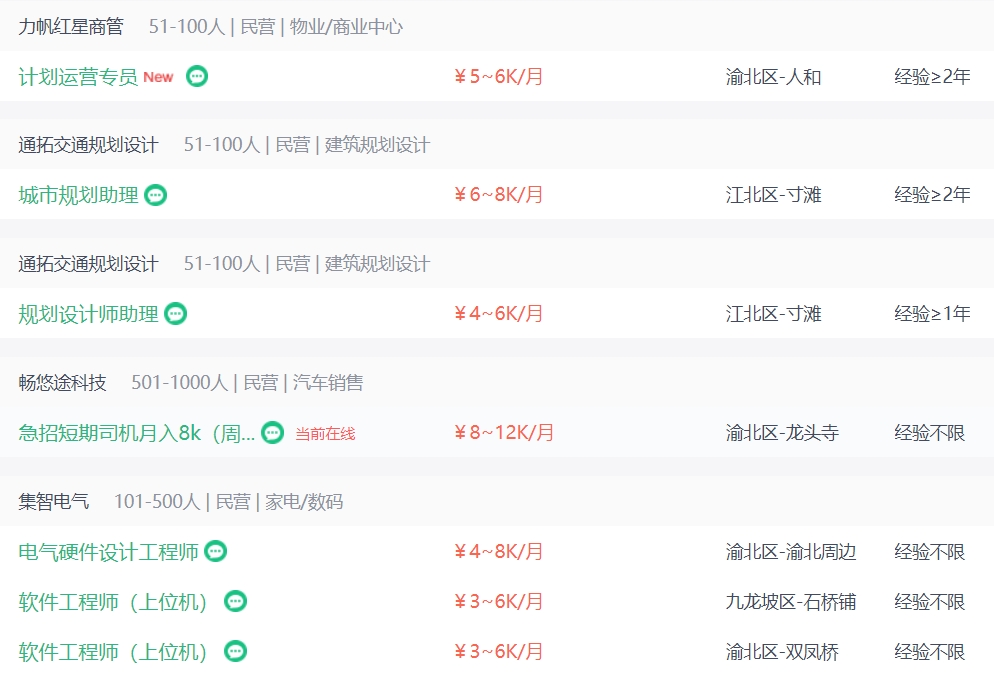The image size is (994, 675).
Task: View the 规划设计师助理 job details
Action: pos(88,314)
